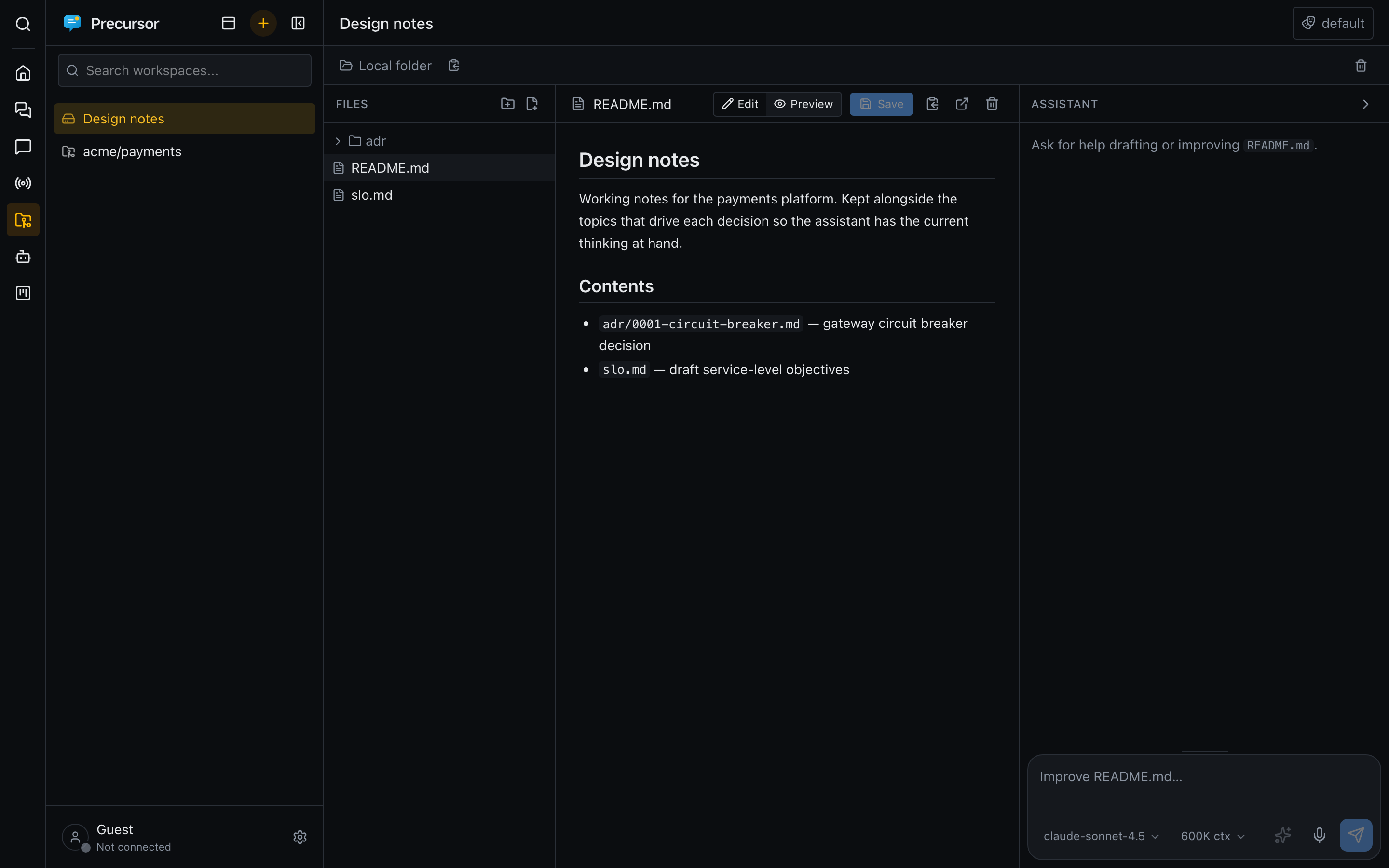Open the robot agents rail icon

(x=23, y=257)
